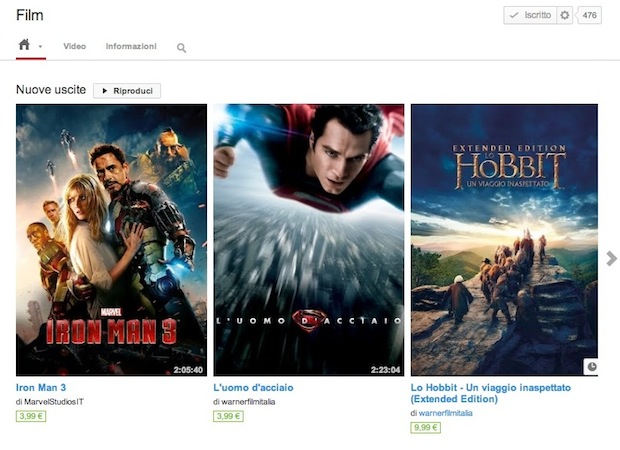The height and width of the screenshot is (450, 620).
Task: Go to the channel home icon tab
Action: click(25, 46)
